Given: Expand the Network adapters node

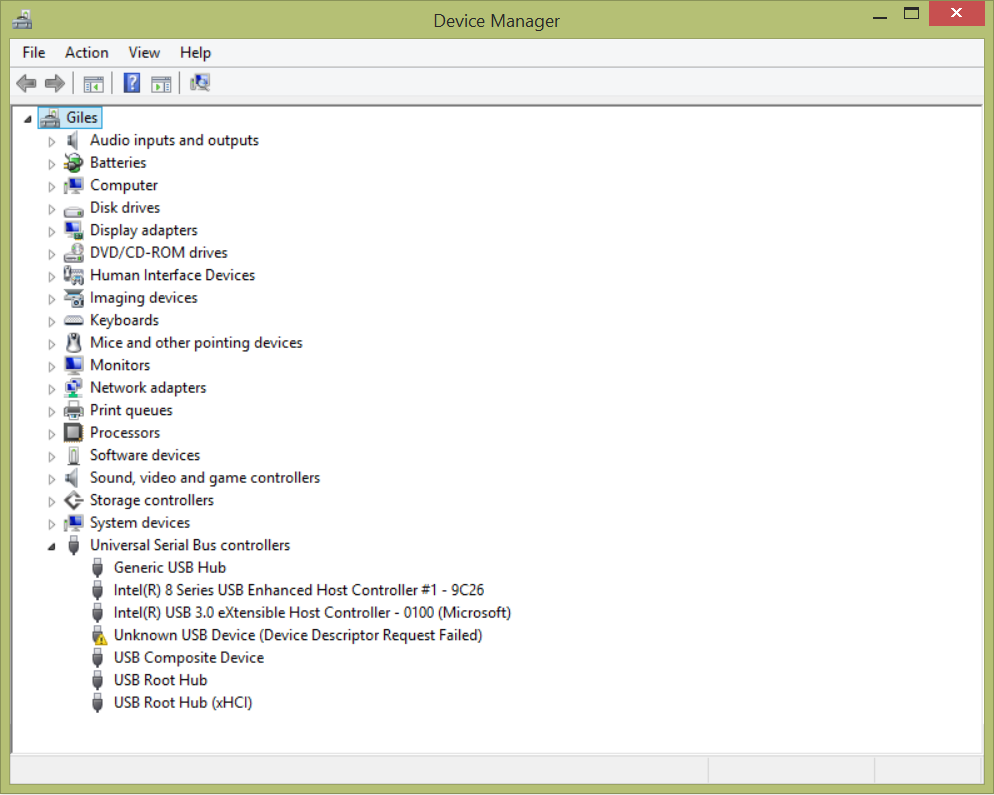Looking at the screenshot, I should pos(52,388).
